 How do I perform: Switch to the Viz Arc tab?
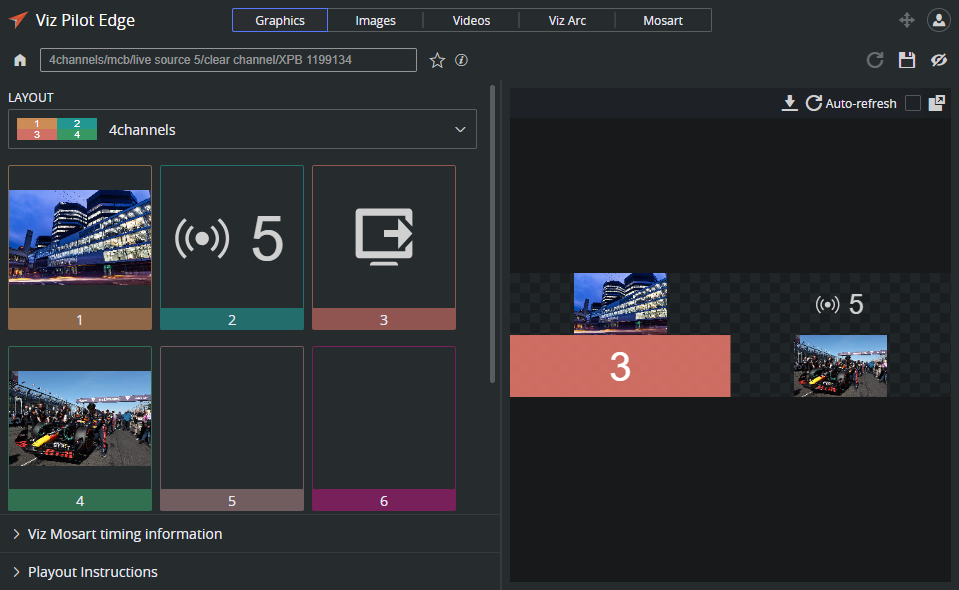[x=567, y=20]
